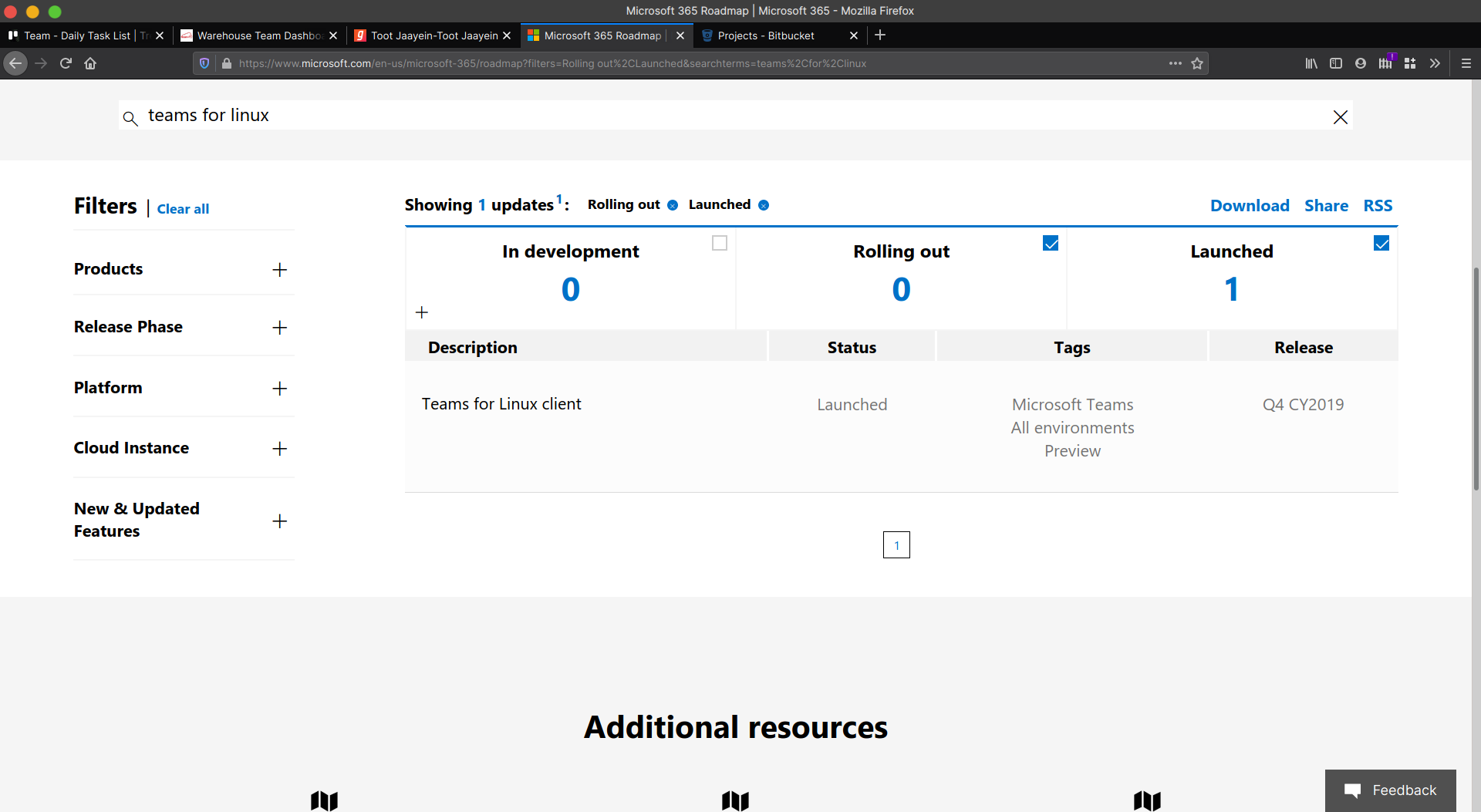Viewport: 1481px width, 812px height.
Task: Reload the current page
Action: click(66, 63)
